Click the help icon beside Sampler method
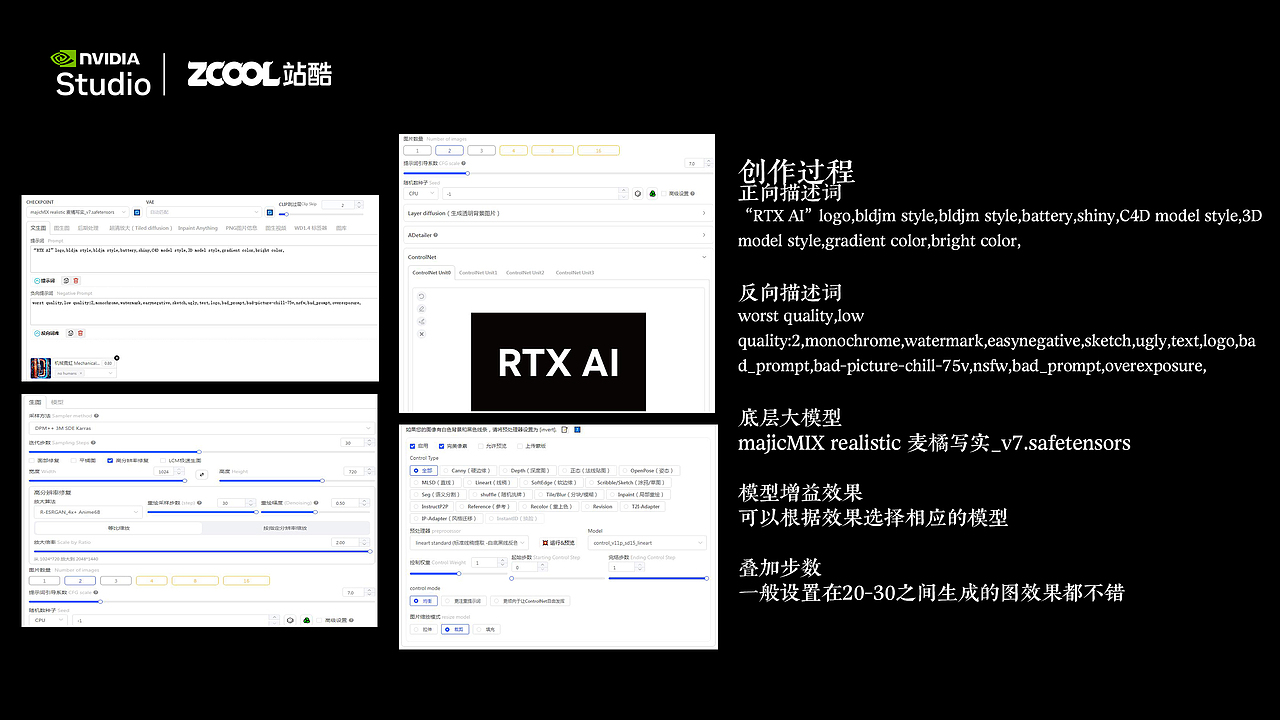Screen dimensions: 1280x720 pyautogui.click(x=96, y=416)
